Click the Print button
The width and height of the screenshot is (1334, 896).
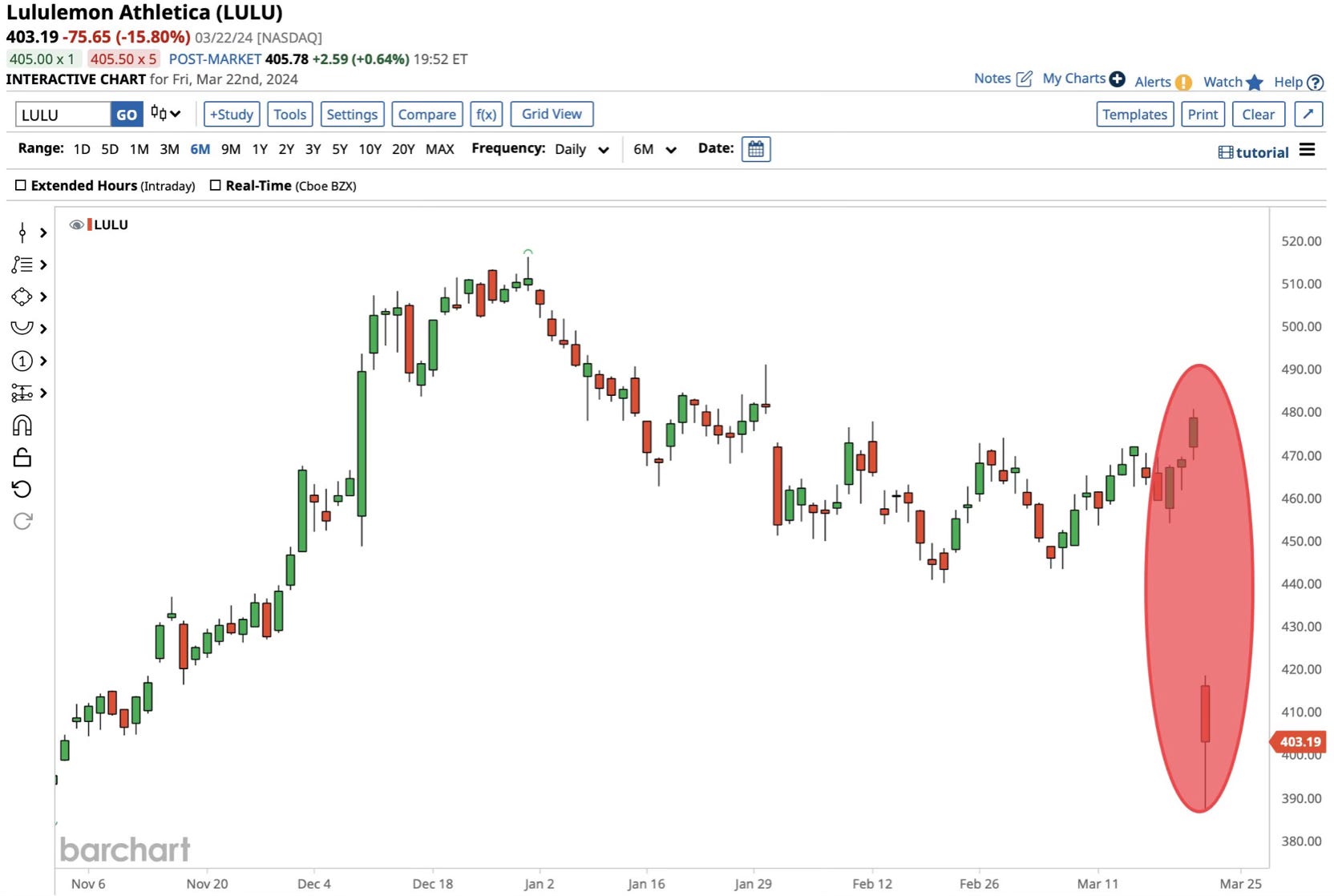click(1203, 114)
